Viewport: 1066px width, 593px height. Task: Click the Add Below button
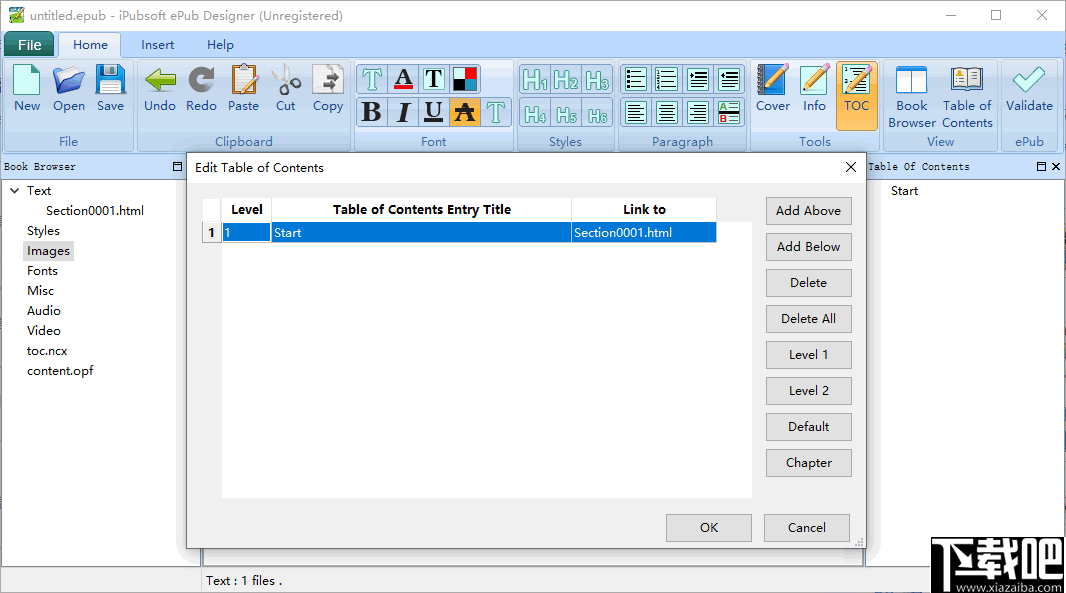coord(808,246)
